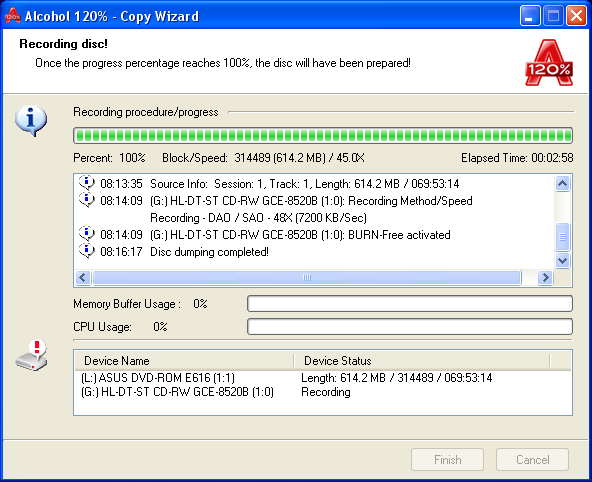Click the log's scroll left arrow
Screen dimensions: 592x482
(83, 277)
